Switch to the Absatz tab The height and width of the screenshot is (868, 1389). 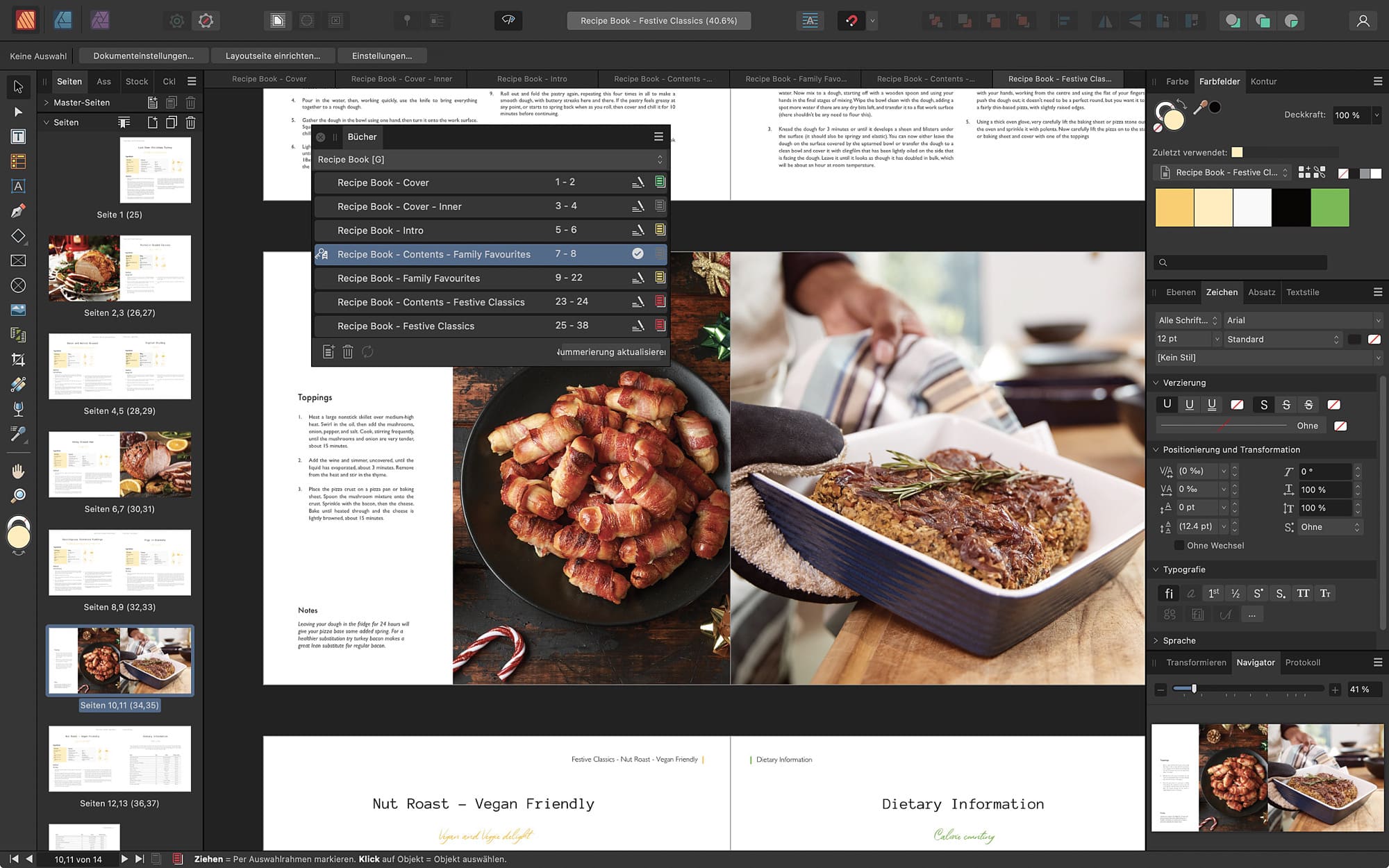coord(1262,292)
